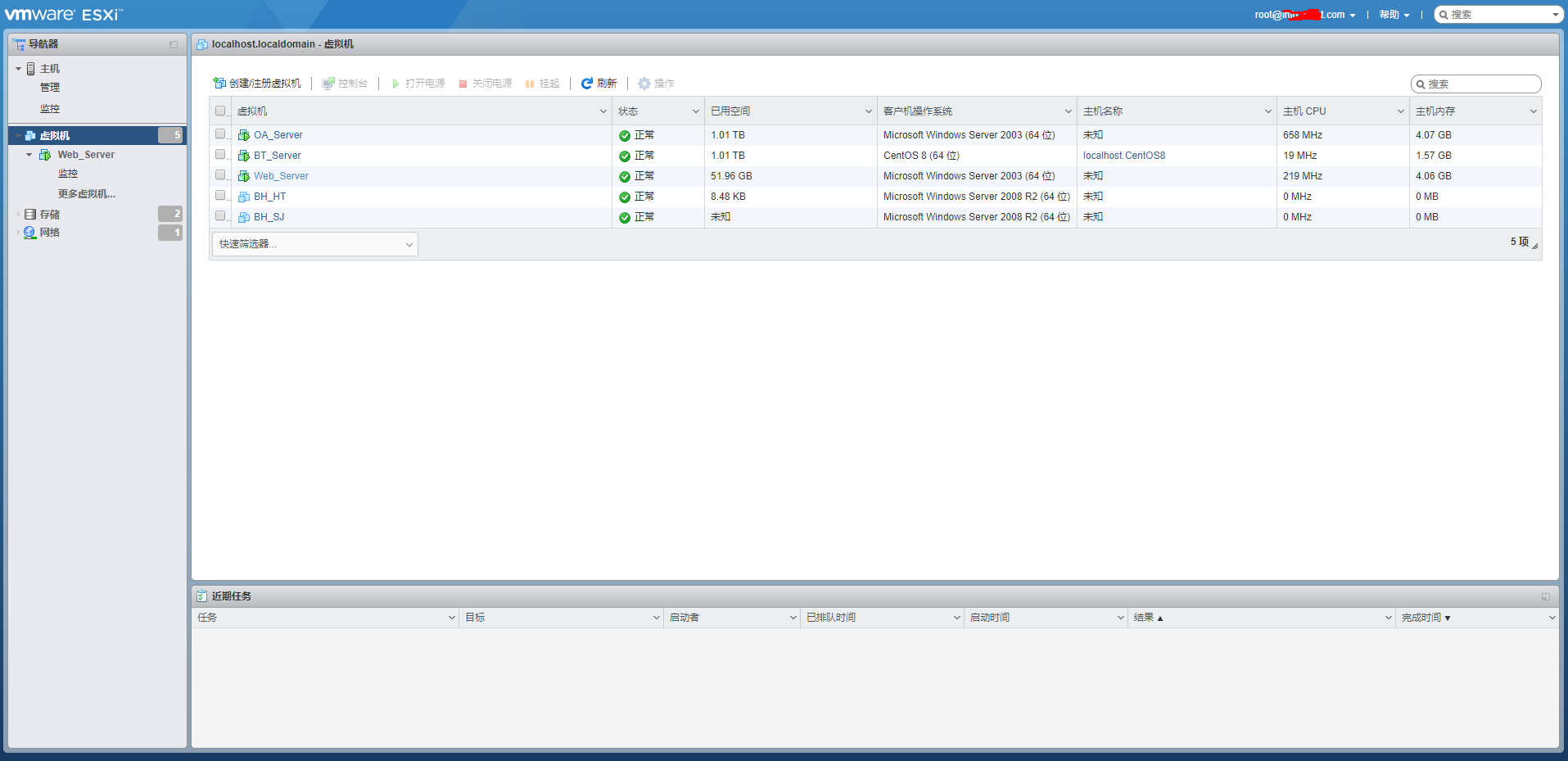Open the root user account dropdown

coord(1305,15)
